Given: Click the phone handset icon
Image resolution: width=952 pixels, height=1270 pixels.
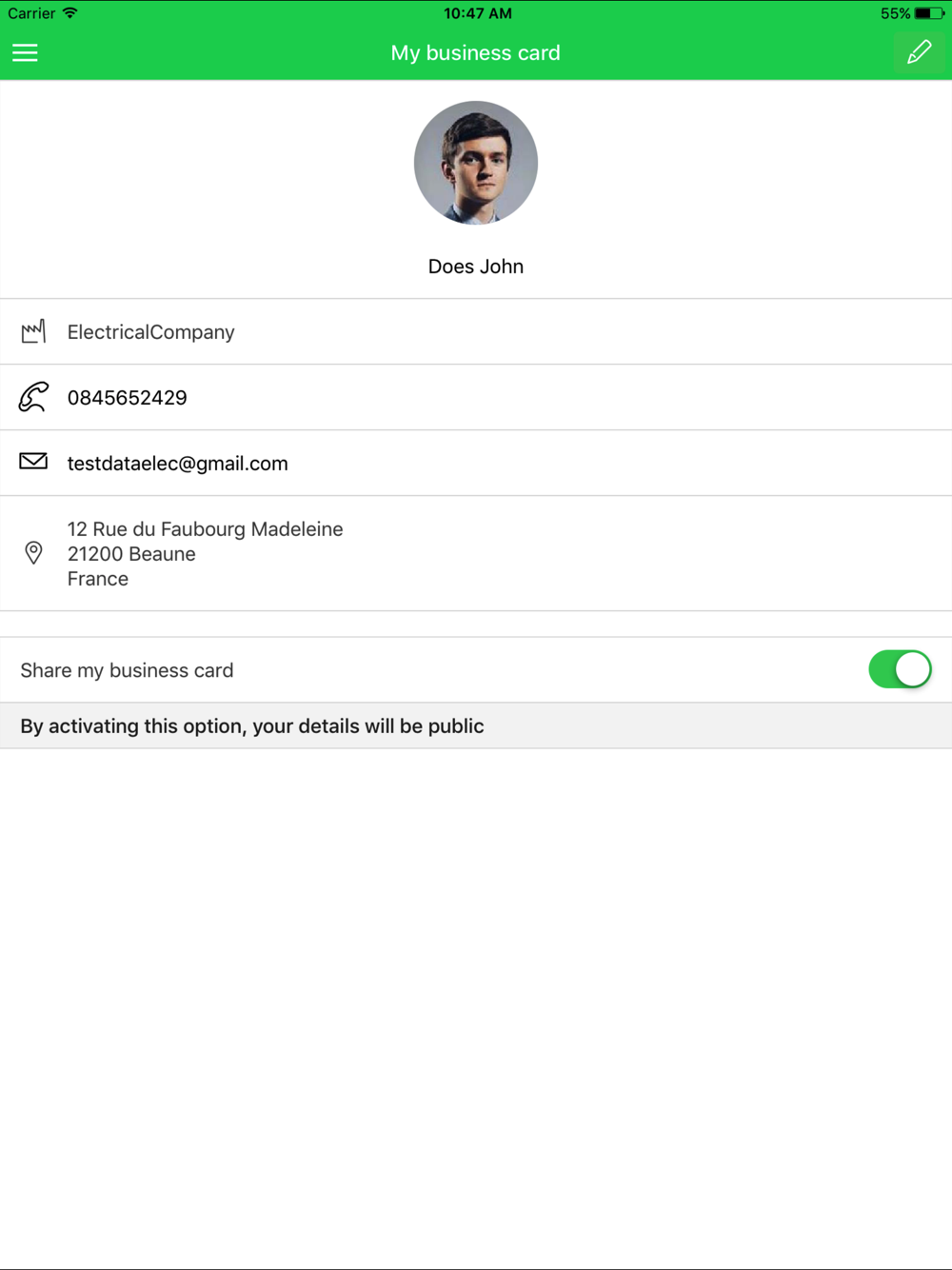Looking at the screenshot, I should 33,397.
